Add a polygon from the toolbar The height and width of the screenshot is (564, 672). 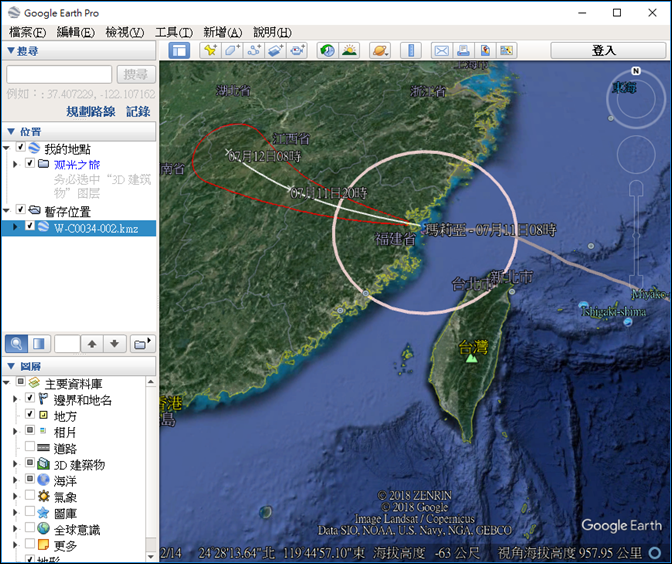click(x=232, y=51)
